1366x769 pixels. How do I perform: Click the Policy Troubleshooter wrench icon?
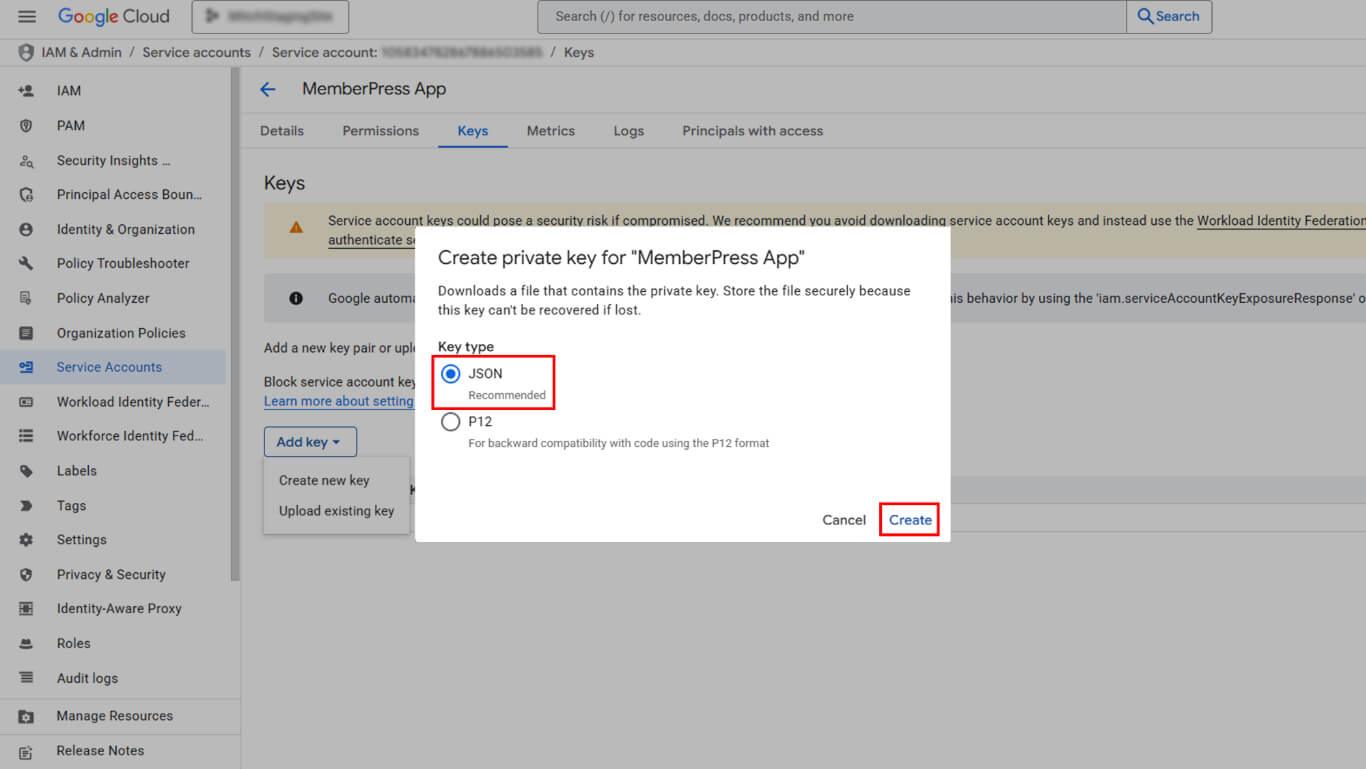click(x=27, y=264)
